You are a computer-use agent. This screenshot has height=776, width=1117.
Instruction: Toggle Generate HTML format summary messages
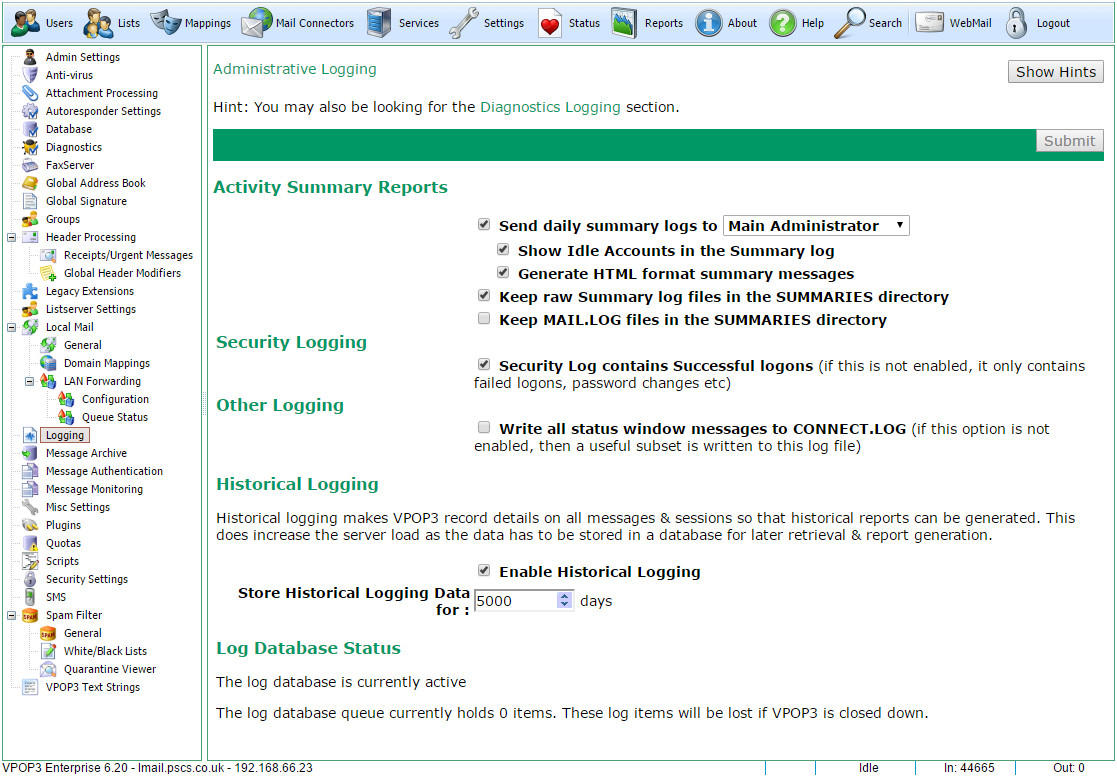coord(503,272)
